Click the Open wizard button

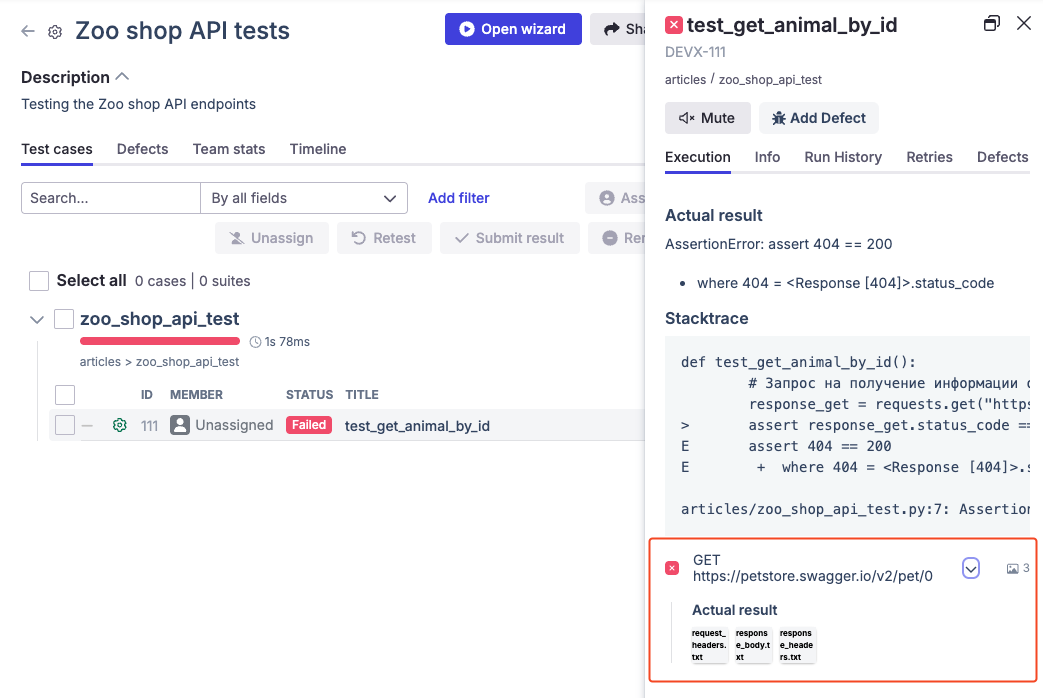[512, 29]
